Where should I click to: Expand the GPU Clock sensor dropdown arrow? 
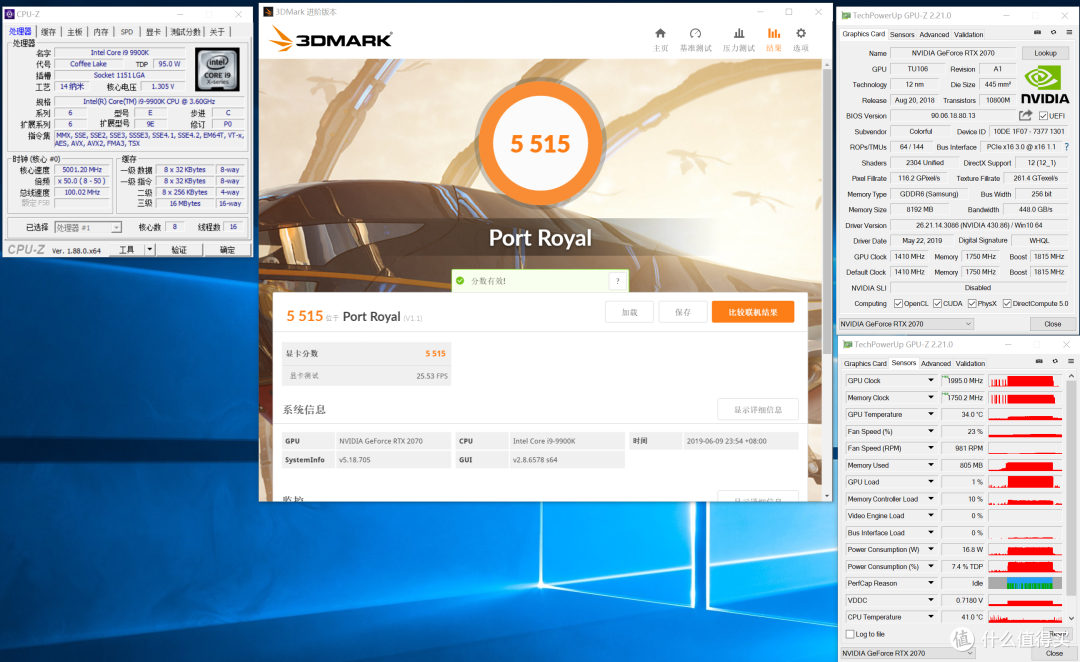[x=931, y=380]
